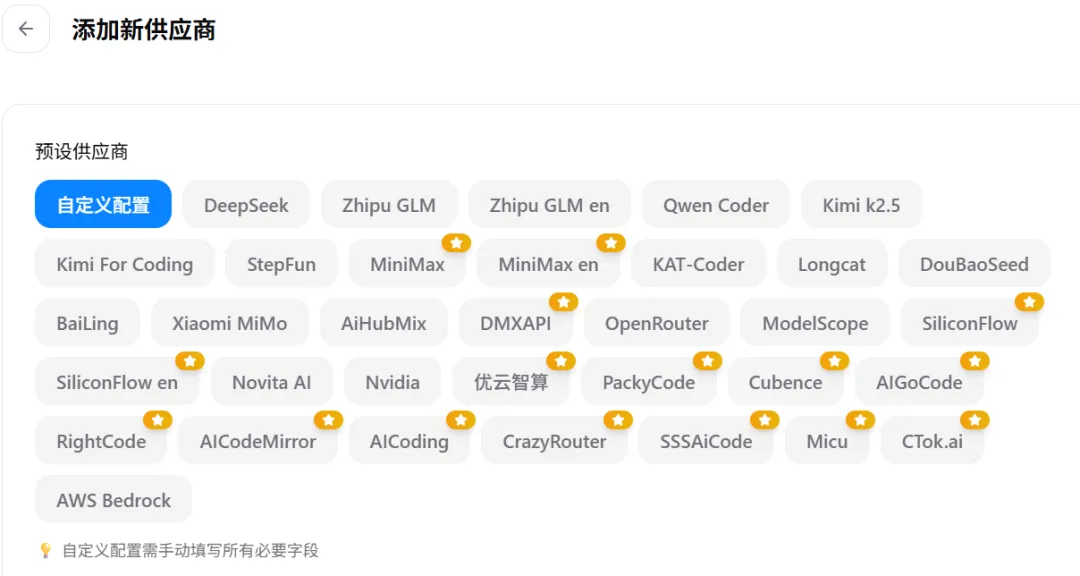Click the lightbulb hint icon
This screenshot has height=576, width=1080.
click(x=45, y=550)
